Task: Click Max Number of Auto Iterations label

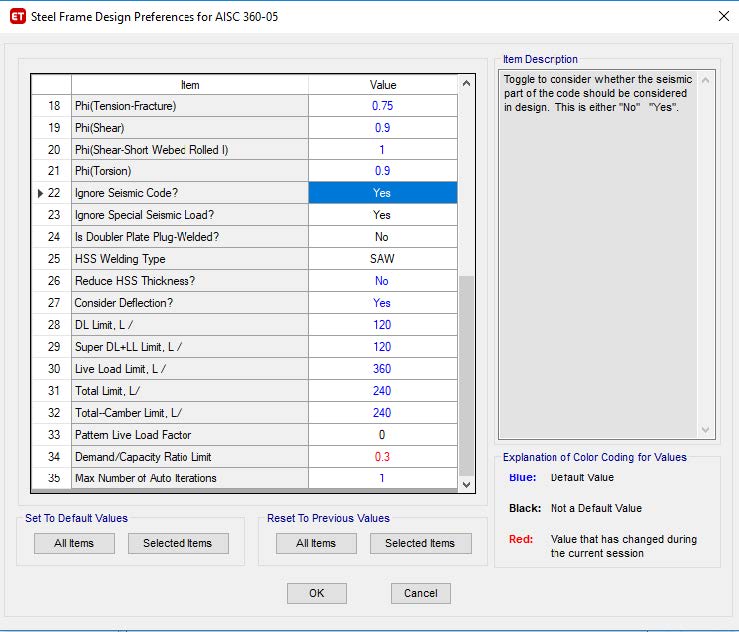Action: coord(146,478)
